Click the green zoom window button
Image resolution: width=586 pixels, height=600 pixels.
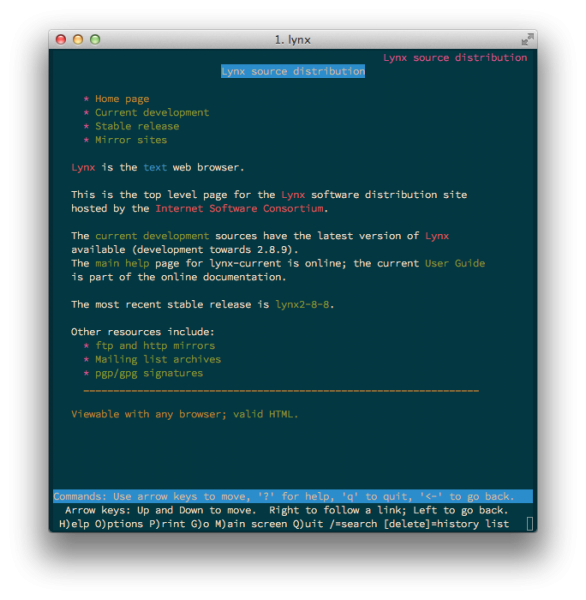tap(95, 39)
